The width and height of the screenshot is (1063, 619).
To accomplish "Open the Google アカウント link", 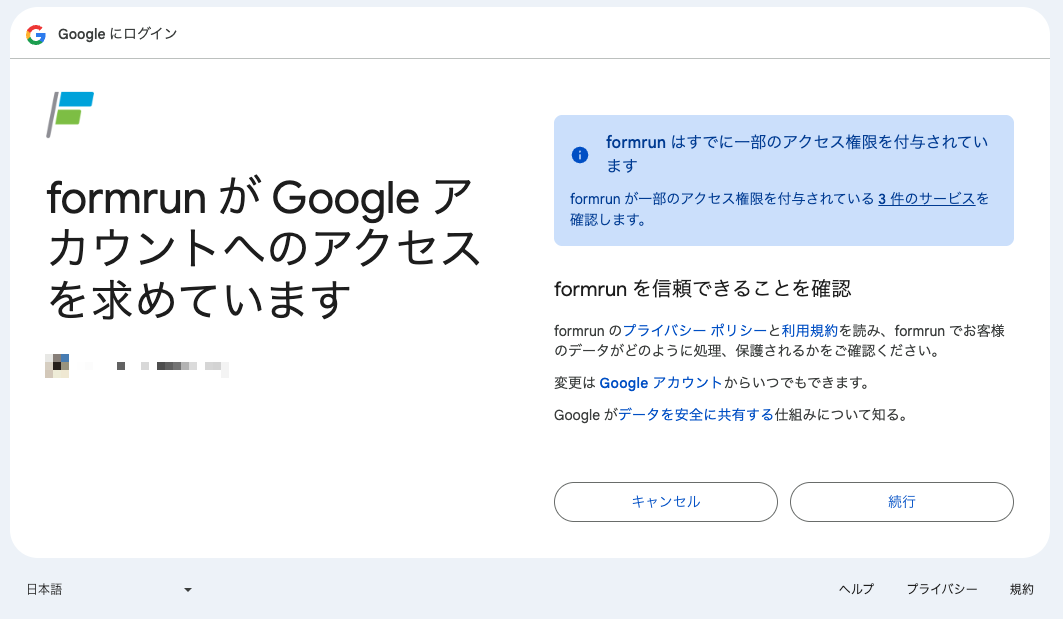I will coord(660,382).
